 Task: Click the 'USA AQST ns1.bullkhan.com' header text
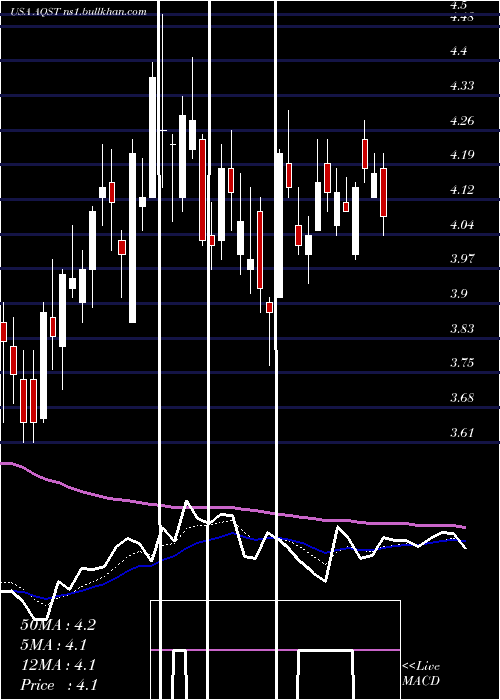click(78, 12)
